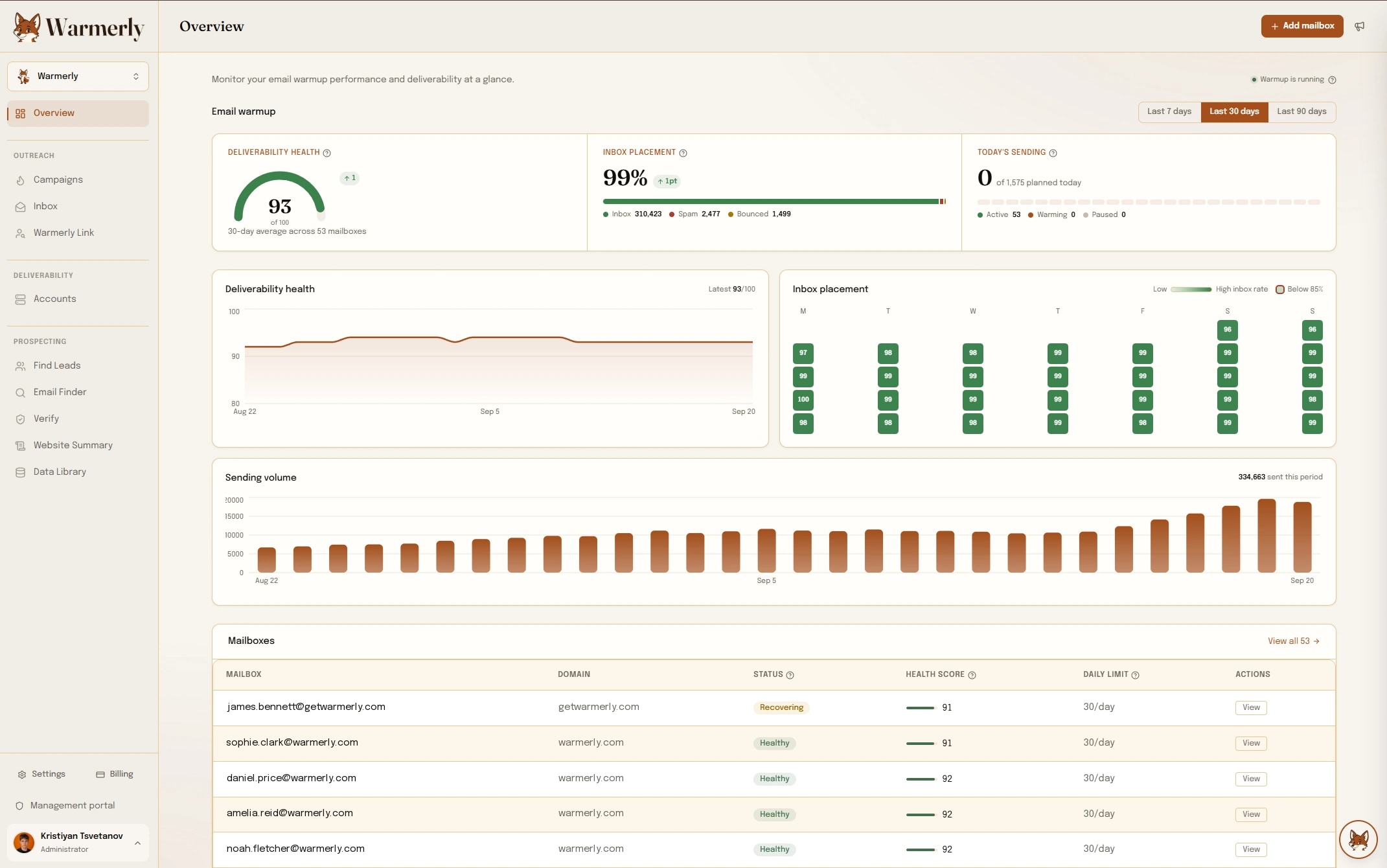Open the Email Finder page
The image size is (1387, 868).
(78, 392)
